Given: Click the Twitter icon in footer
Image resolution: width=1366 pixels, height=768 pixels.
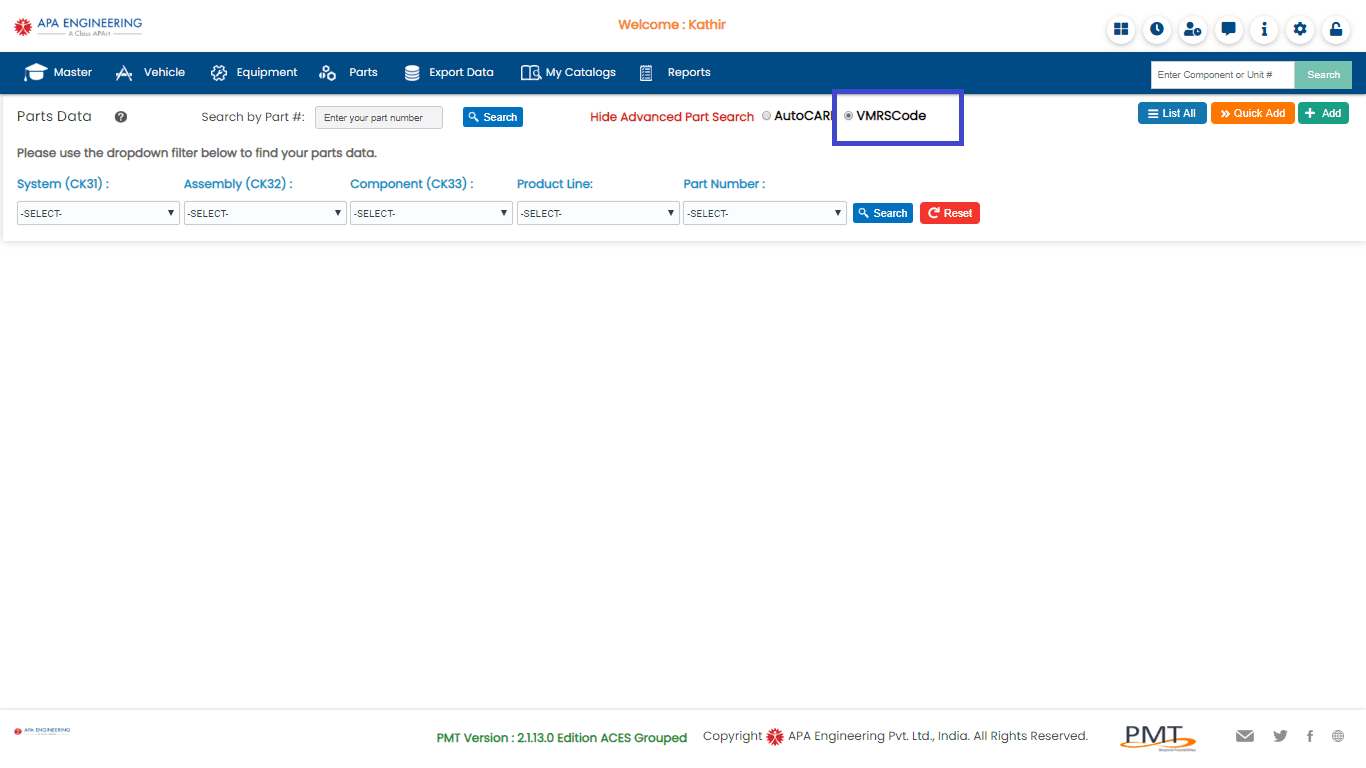Looking at the screenshot, I should [1280, 736].
